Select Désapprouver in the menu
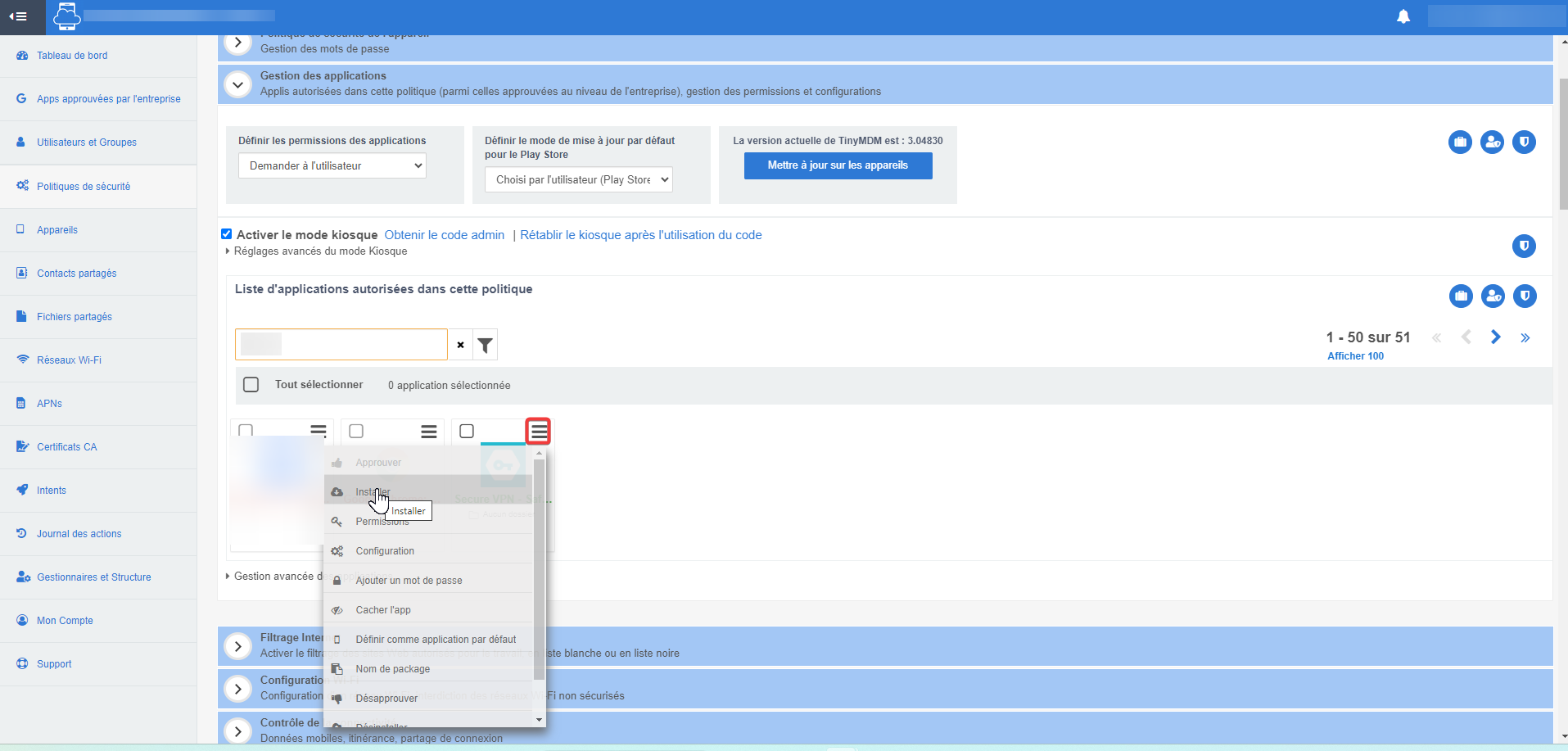Screen dimensions: 1568x751 [x=428, y=699]
